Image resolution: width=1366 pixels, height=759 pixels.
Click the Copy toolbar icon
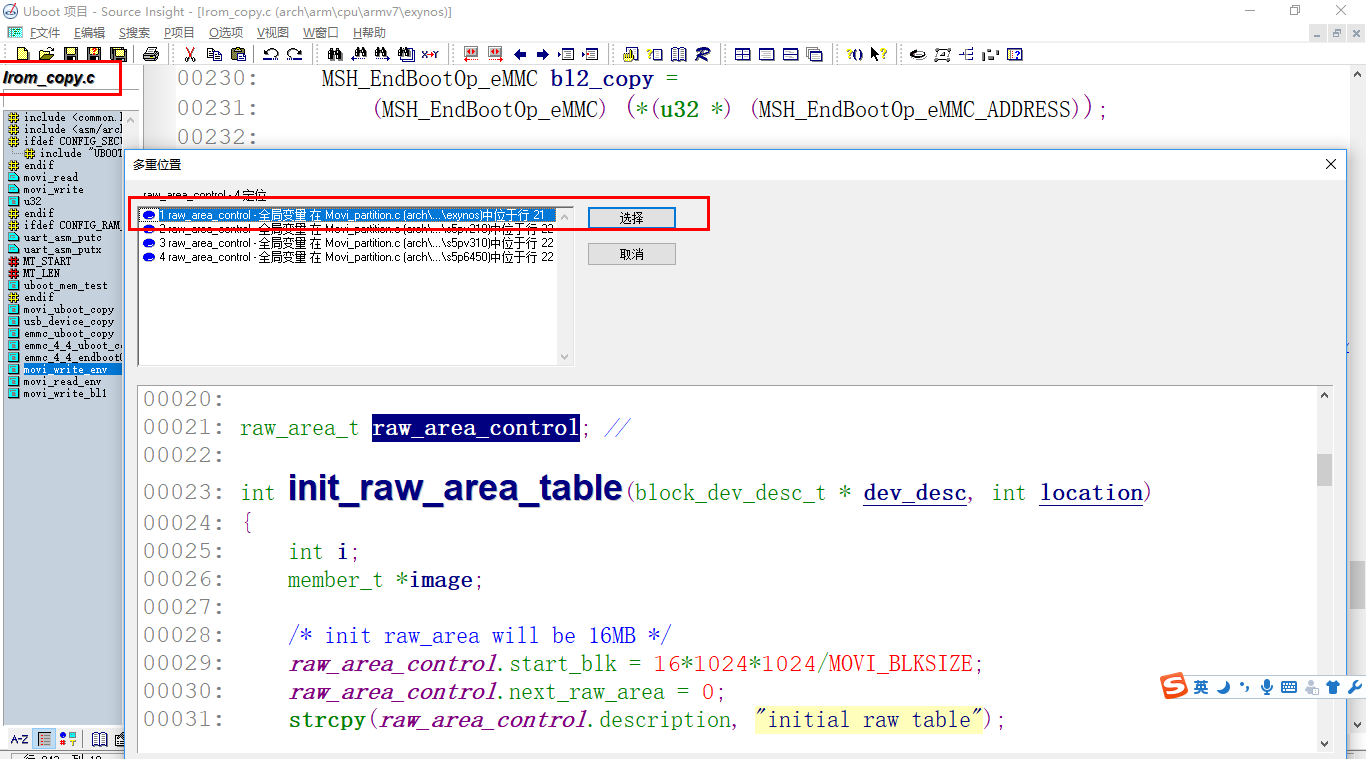214,54
